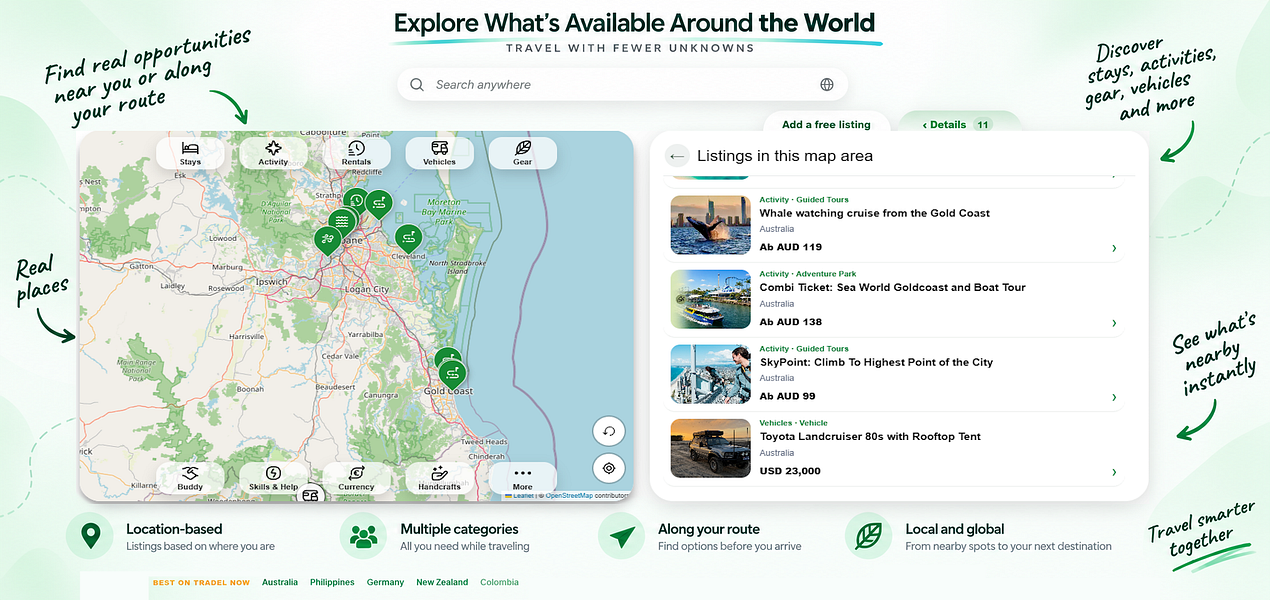Viewport: 1270px width, 600px height.
Task: Expand the Toyota Landcruiser listing chevron
Action: click(1114, 472)
